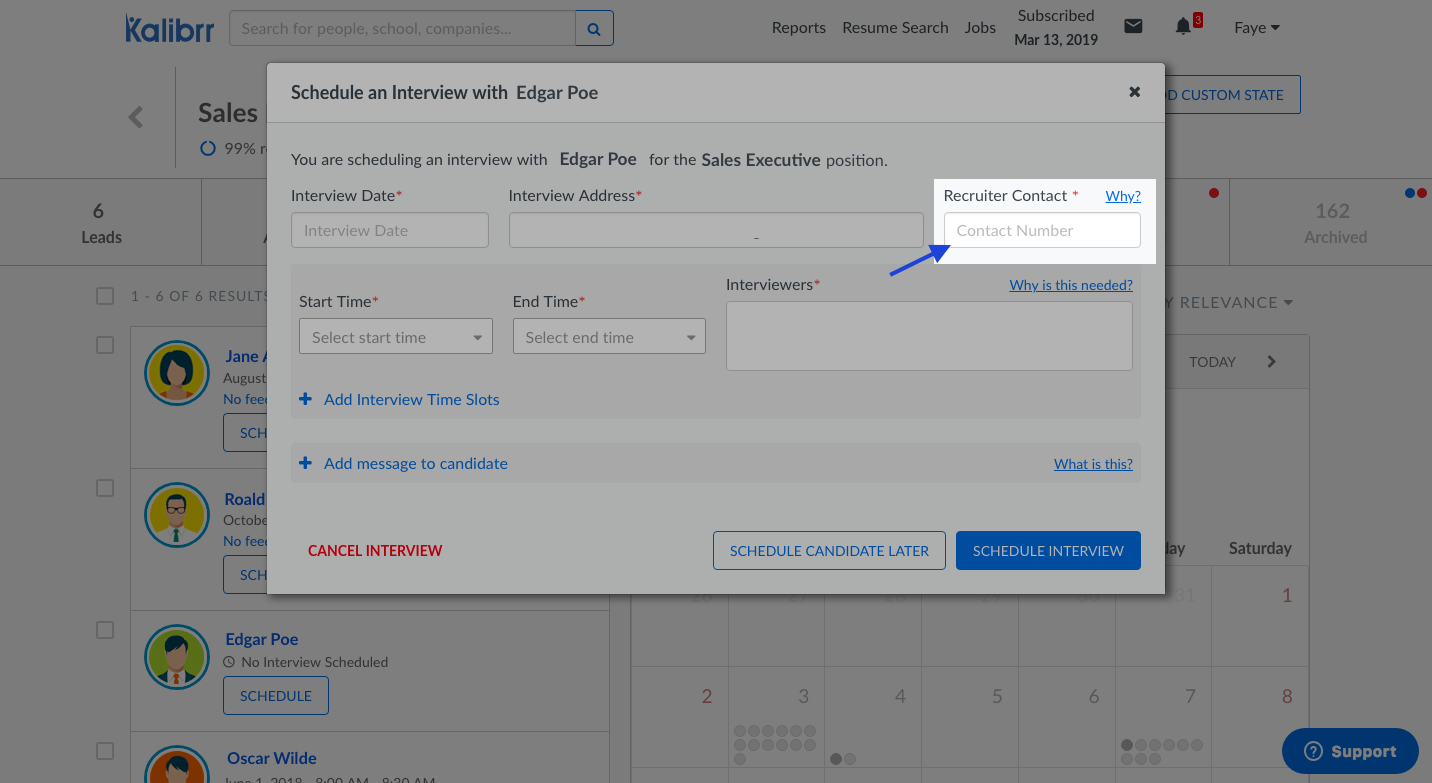1432x783 pixels.
Task: Open the Select start time dropdown
Action: (396, 338)
